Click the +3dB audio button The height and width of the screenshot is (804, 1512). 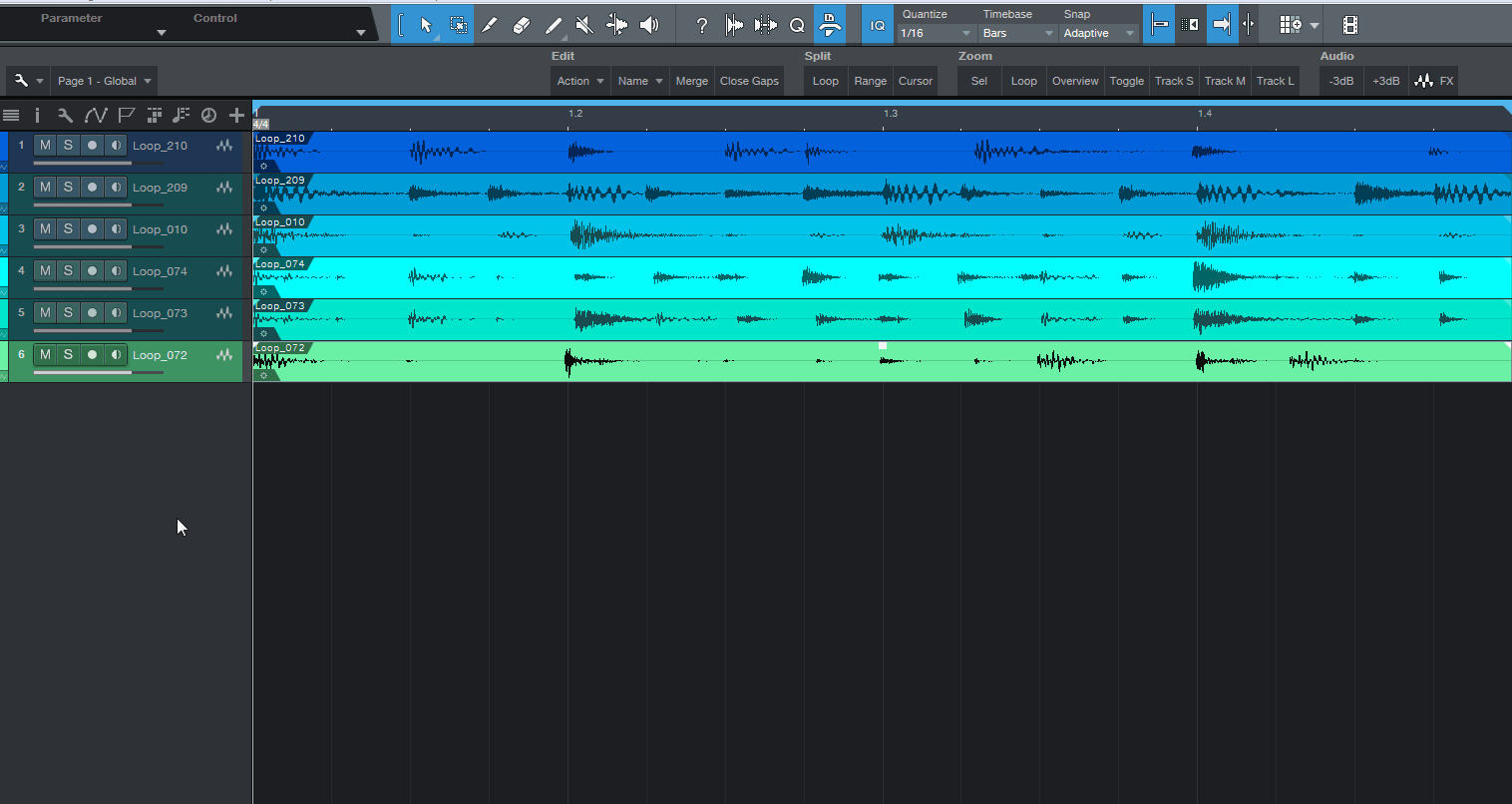1385,81
